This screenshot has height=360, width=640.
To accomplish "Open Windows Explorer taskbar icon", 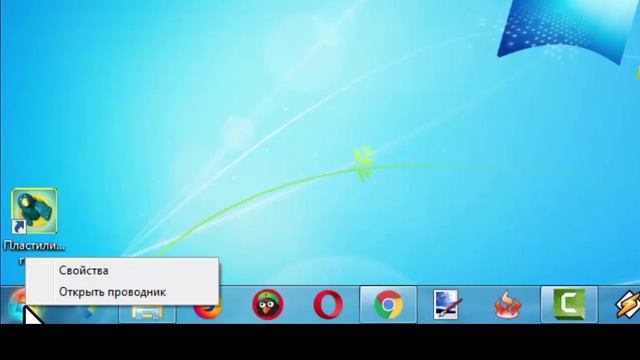I will (147, 313).
